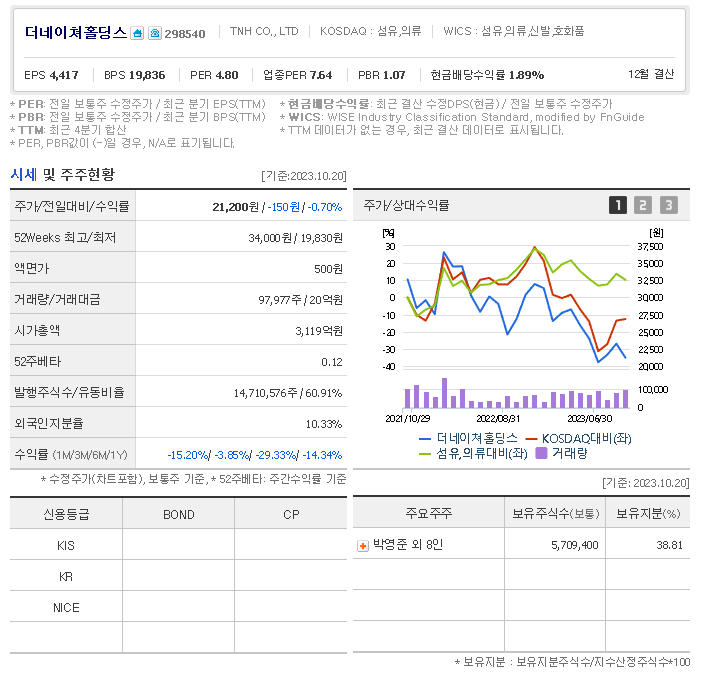
Task: Open the company homepage house icon
Action: 137,33
